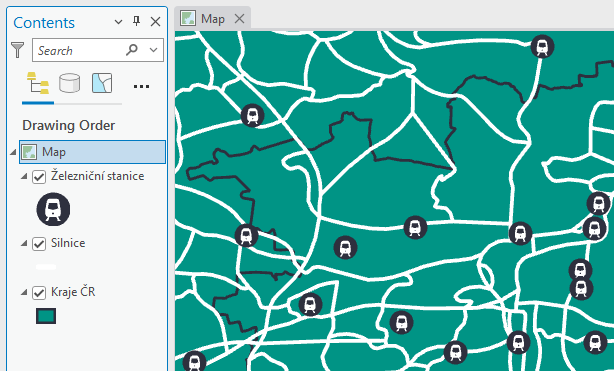Toggle the Železniční stanice layer checkbox
Screen dimensions: 614x371
39,177
